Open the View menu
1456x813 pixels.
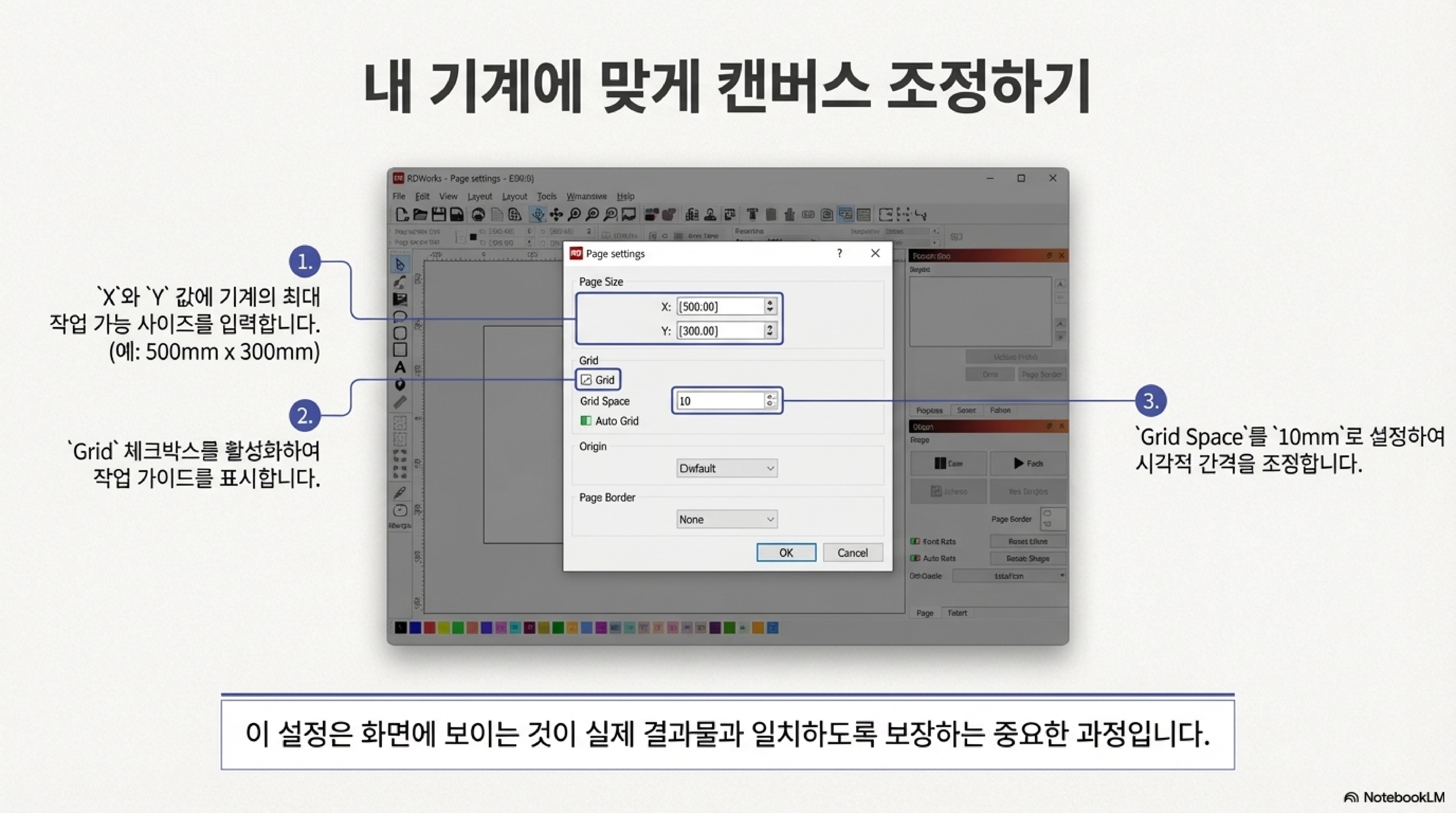[448, 196]
